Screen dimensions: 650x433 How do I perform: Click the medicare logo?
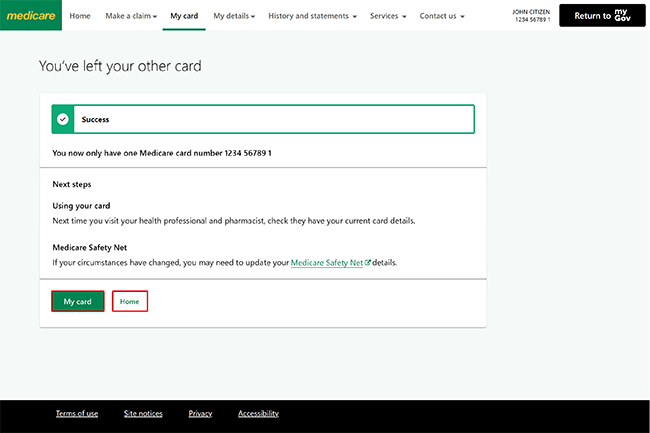[x=31, y=15]
